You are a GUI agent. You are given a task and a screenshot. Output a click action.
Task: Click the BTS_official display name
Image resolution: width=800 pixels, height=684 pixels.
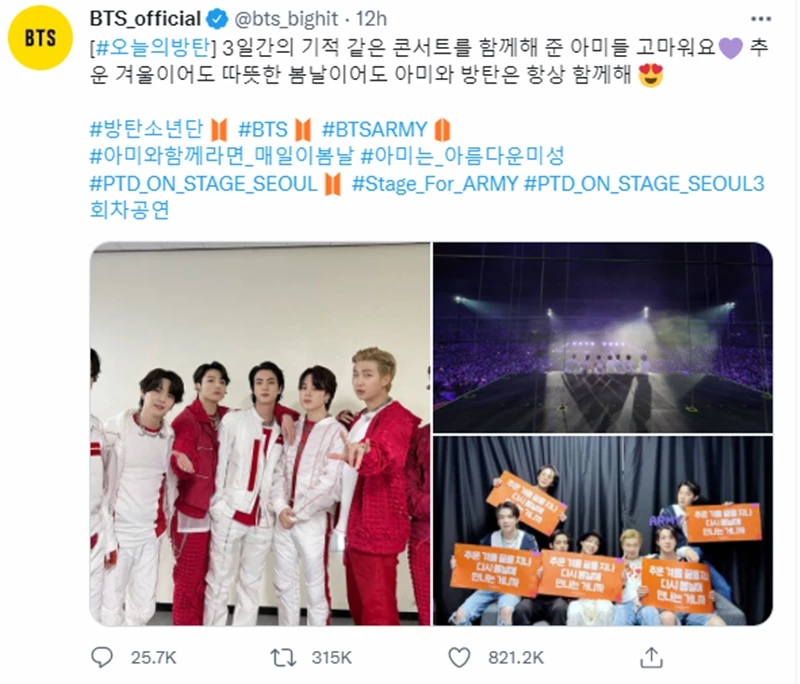[145, 19]
